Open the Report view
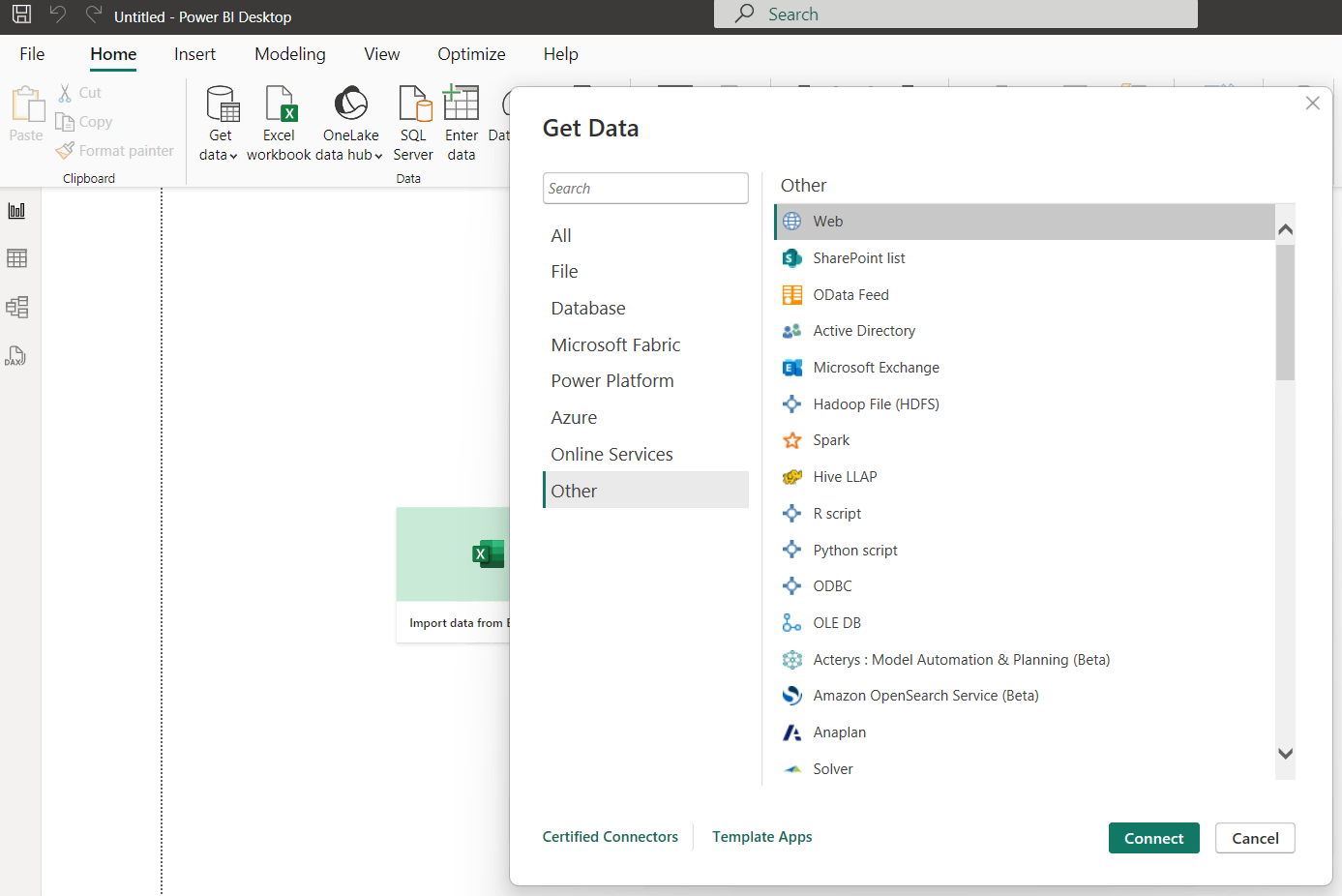The width and height of the screenshot is (1342, 896). pos(16,210)
